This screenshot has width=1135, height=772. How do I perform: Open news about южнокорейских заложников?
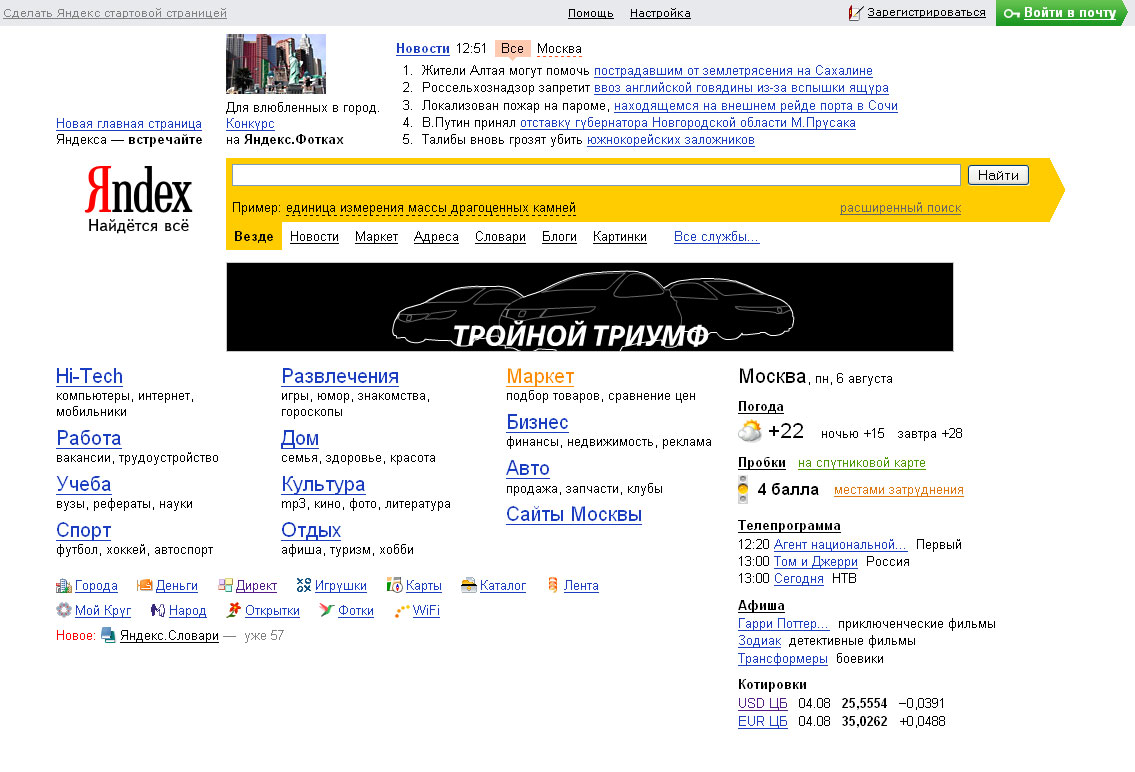[670, 140]
